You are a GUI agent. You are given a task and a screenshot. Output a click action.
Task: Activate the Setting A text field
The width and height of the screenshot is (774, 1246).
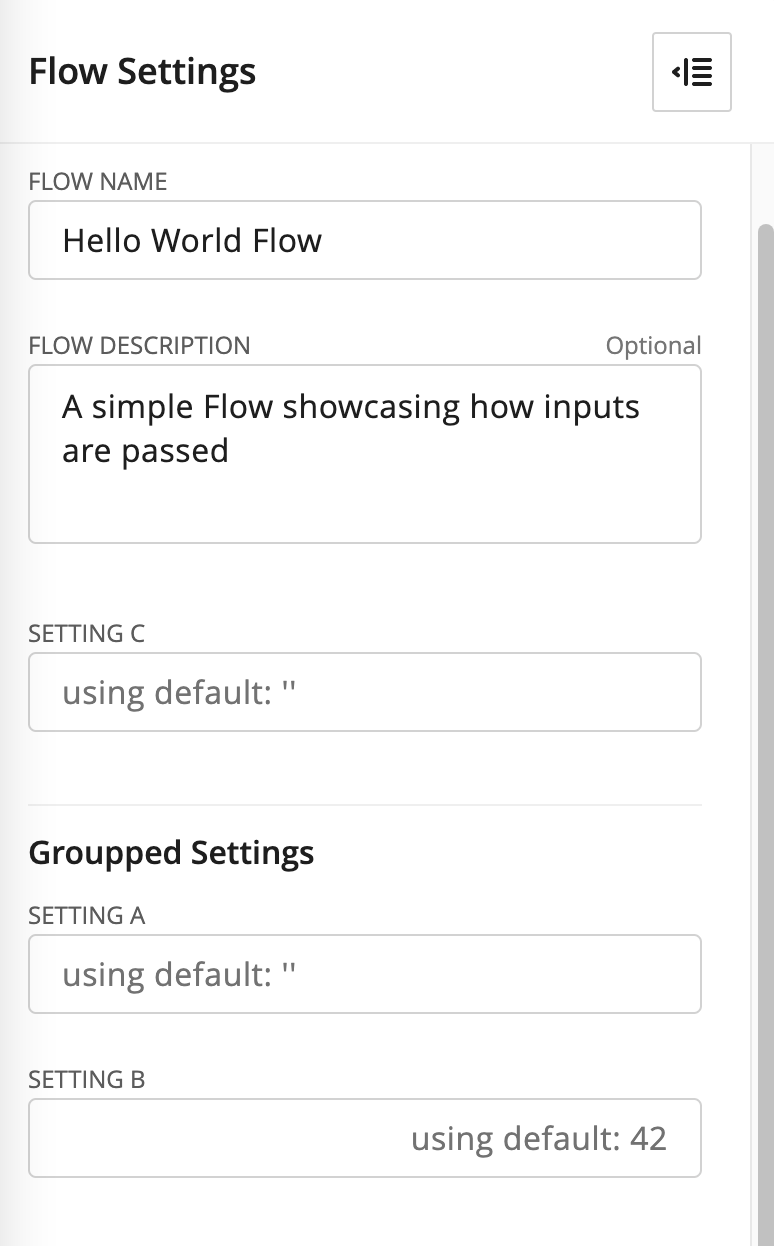[x=365, y=974]
